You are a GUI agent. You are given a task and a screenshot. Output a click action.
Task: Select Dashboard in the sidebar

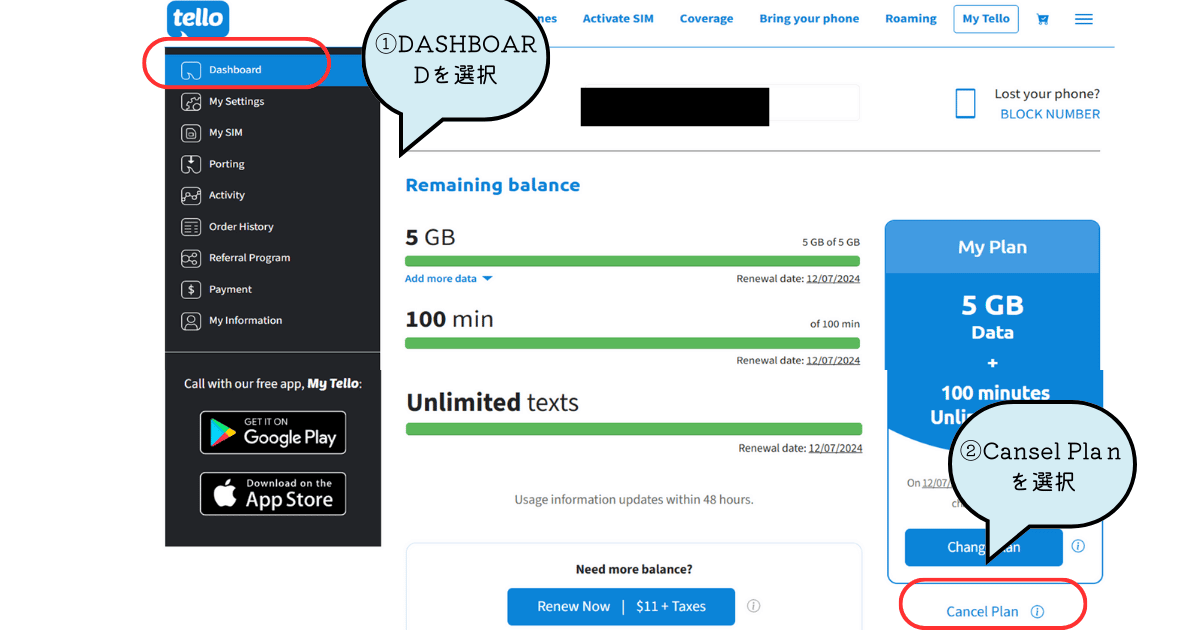click(235, 70)
